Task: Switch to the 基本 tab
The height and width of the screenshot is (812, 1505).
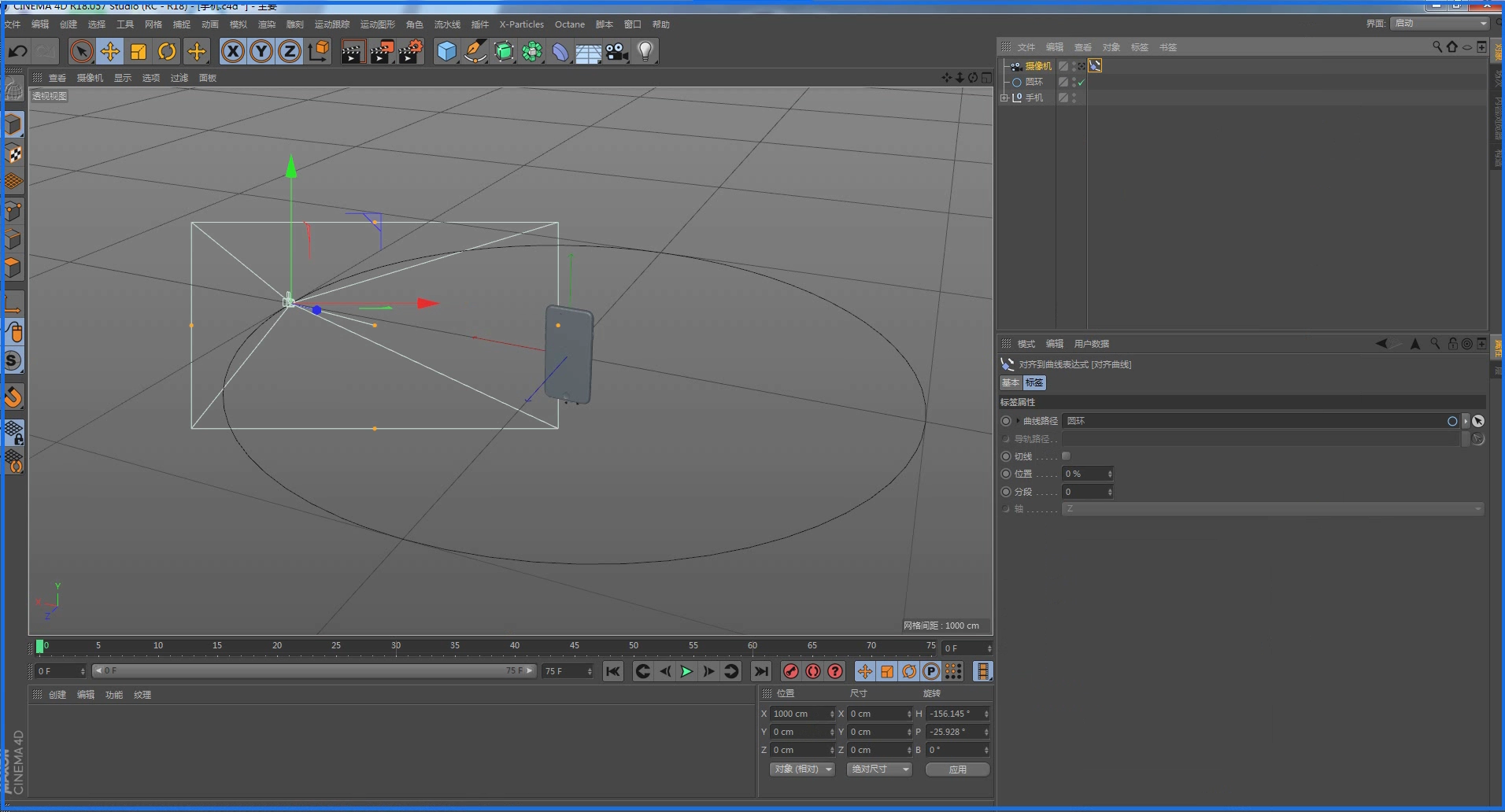Action: tap(1011, 382)
